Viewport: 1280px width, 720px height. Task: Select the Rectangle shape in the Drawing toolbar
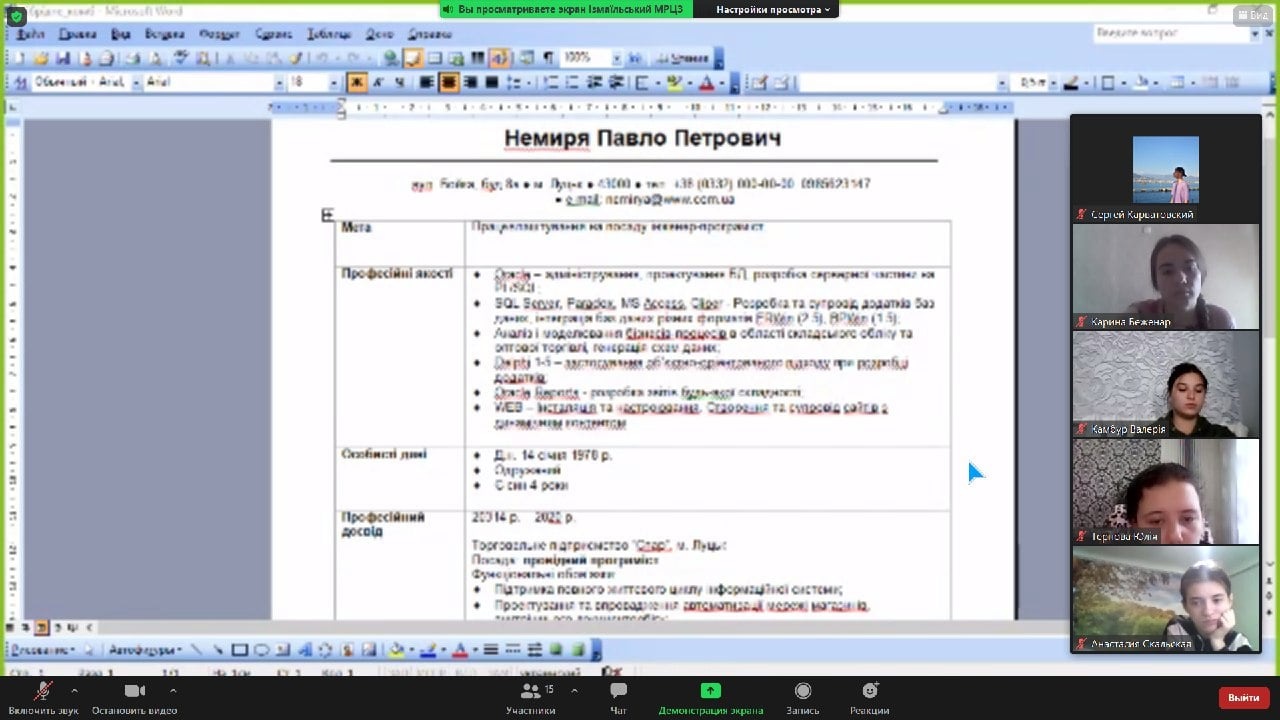(240, 650)
